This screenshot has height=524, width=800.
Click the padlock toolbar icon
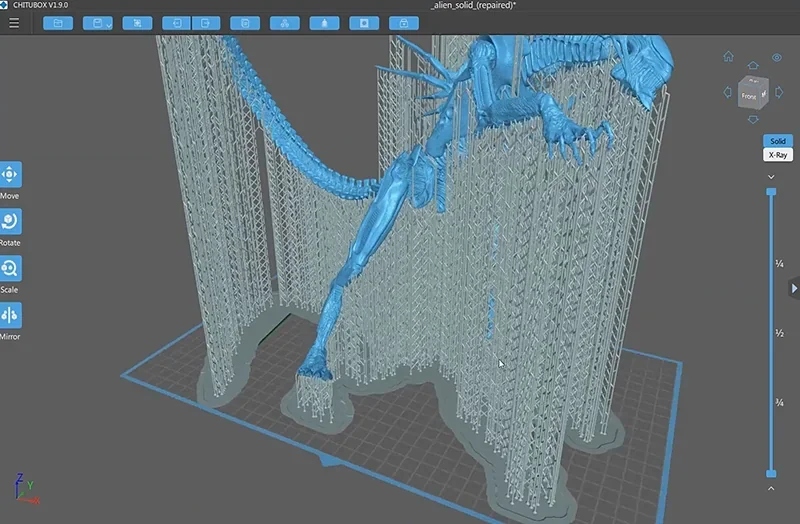[404, 23]
